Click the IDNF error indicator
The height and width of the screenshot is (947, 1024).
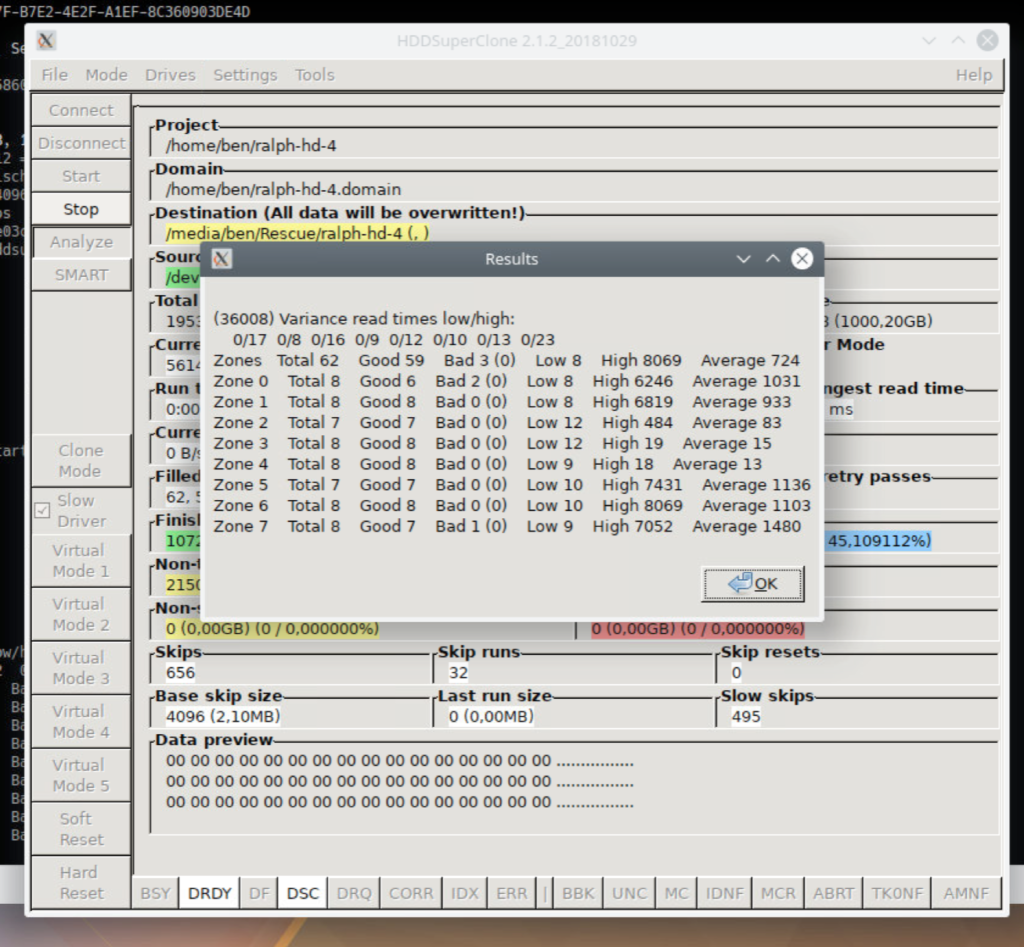point(725,893)
